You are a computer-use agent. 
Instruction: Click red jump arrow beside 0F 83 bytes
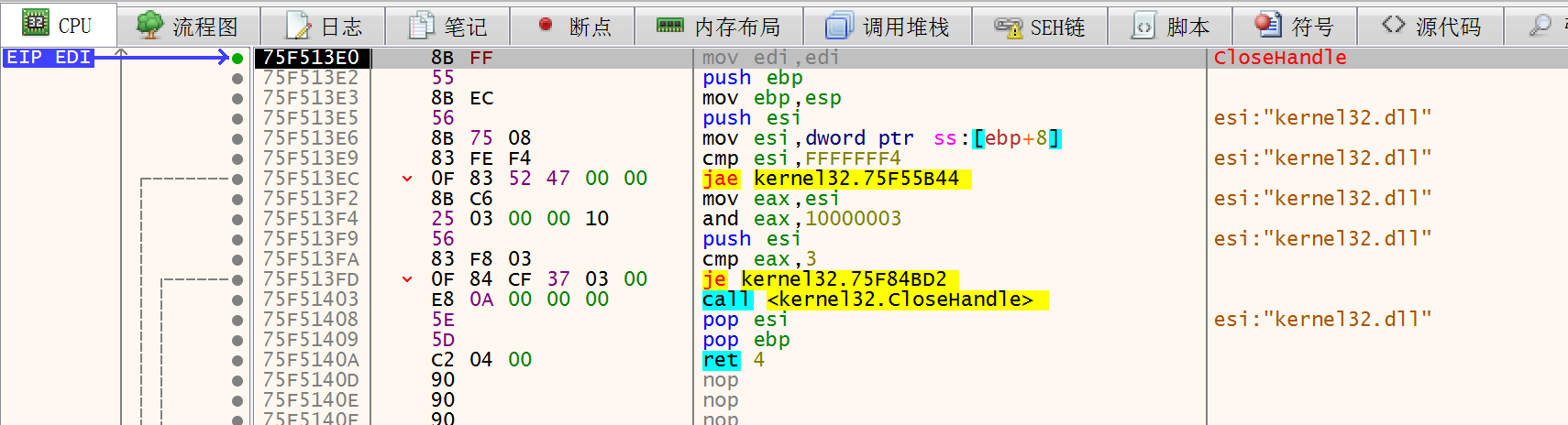406,179
